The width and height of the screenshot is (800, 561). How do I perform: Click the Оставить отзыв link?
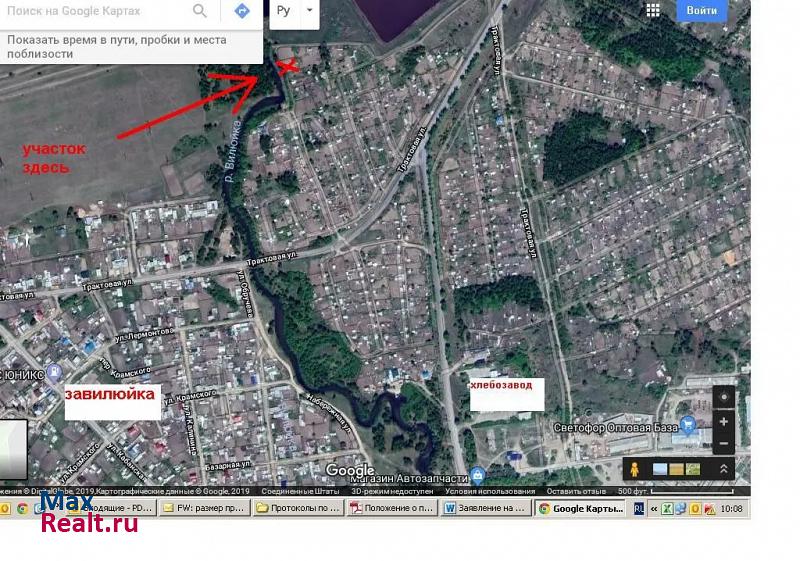(574, 491)
